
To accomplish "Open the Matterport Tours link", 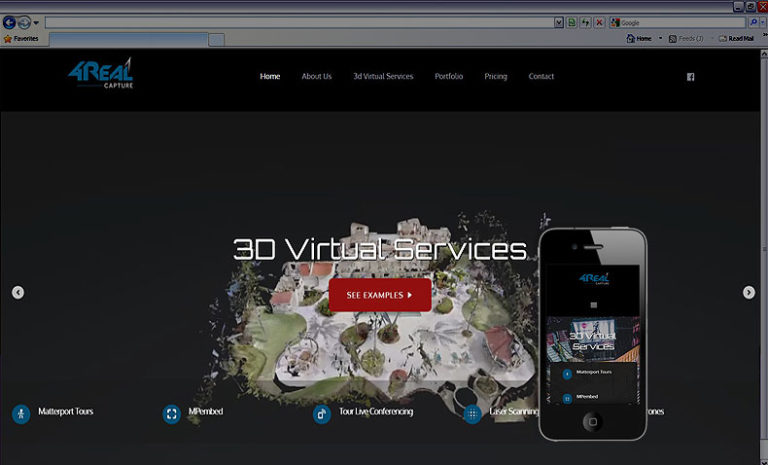I will click(66, 412).
